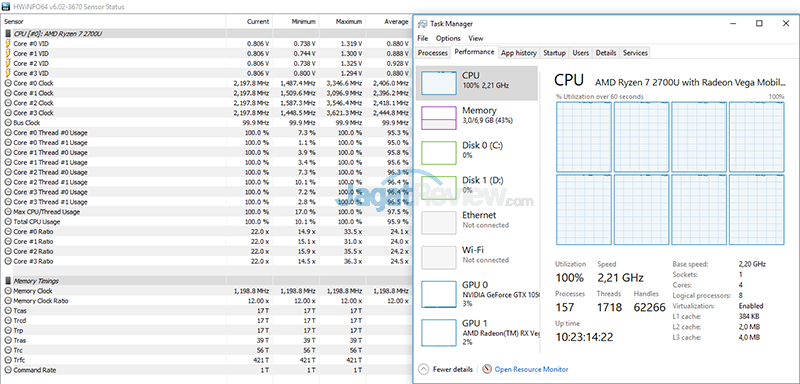
Task: Click the clock icon for Core #3 Clock
Action: tap(8, 113)
